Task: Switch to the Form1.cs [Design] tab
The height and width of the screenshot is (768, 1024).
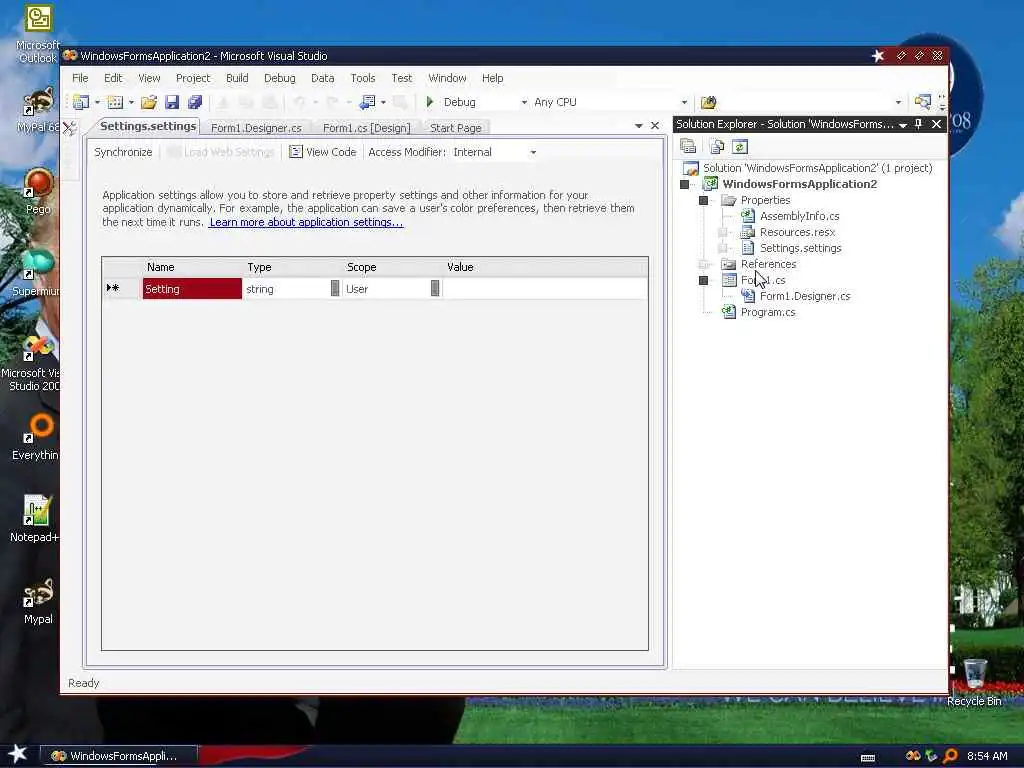Action: [366, 128]
